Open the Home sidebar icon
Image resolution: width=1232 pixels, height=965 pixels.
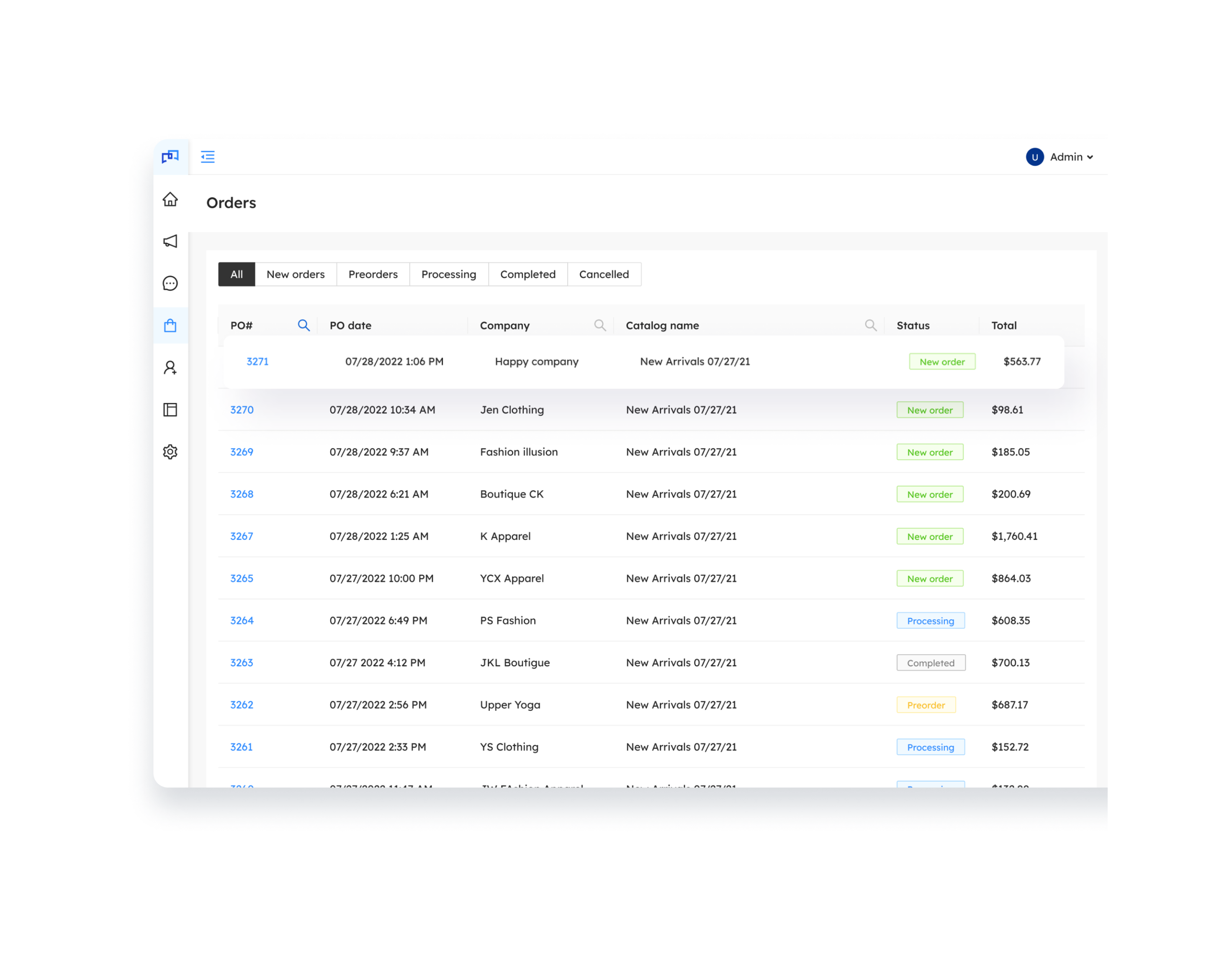click(170, 199)
